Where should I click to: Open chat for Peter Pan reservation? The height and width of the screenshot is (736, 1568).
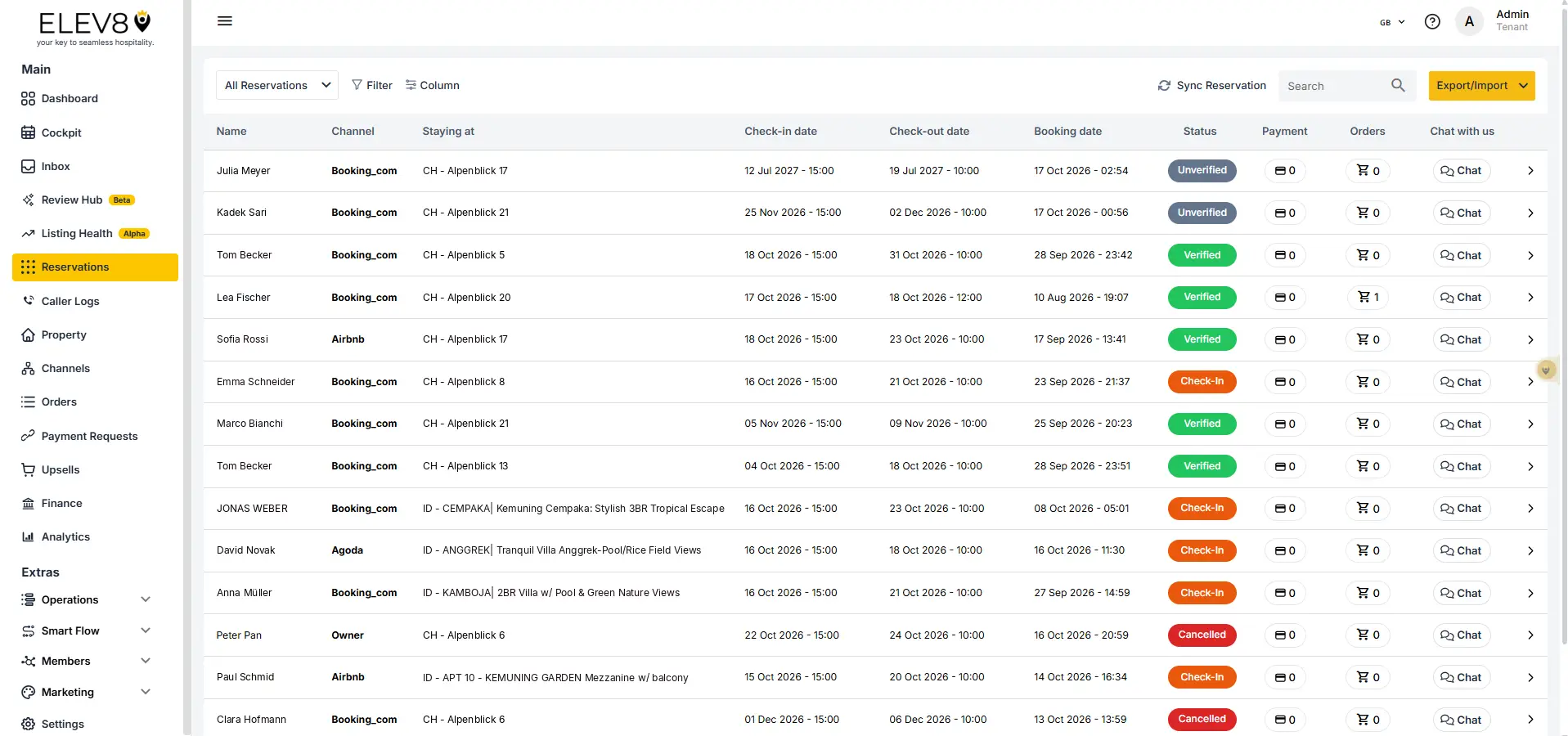(x=1462, y=635)
